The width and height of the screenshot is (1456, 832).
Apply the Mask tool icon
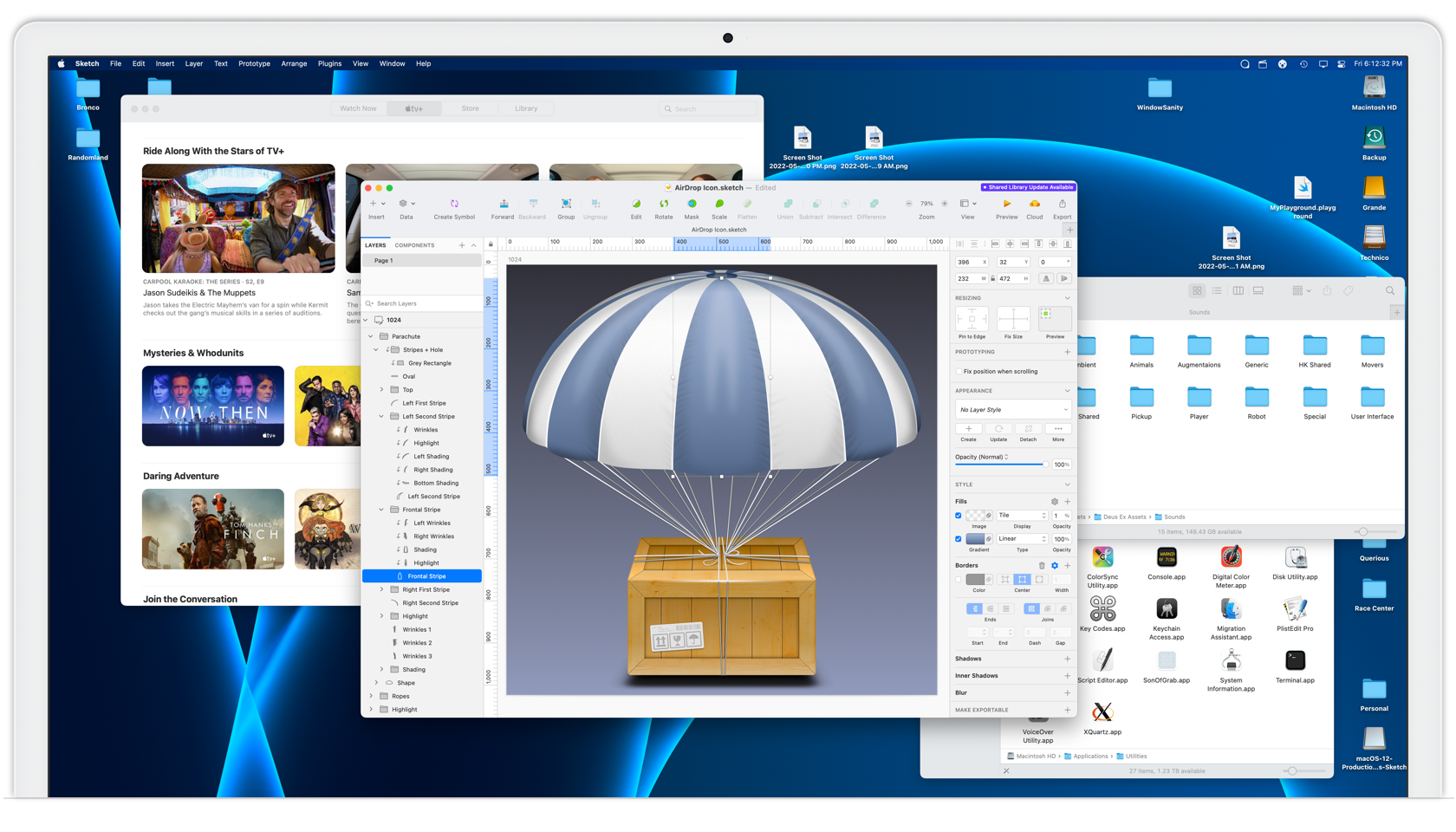pos(692,205)
